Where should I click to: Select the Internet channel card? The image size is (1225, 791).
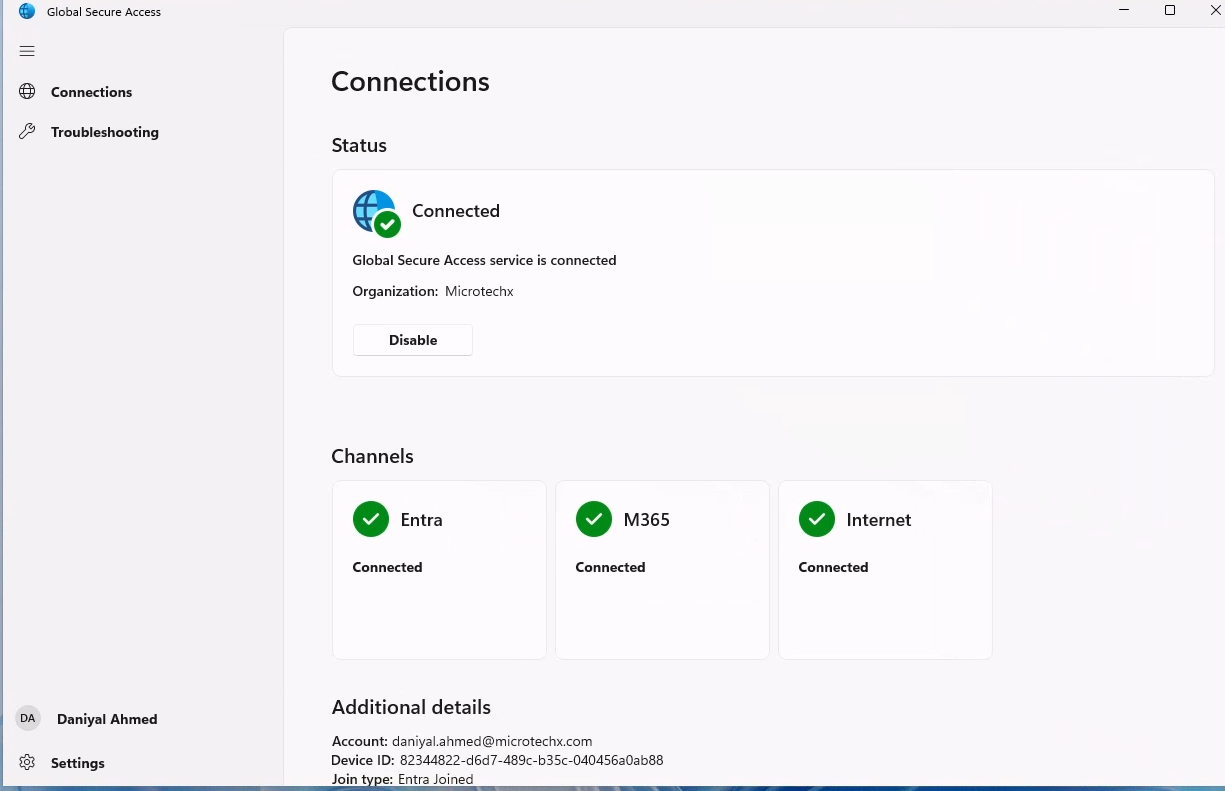point(885,570)
